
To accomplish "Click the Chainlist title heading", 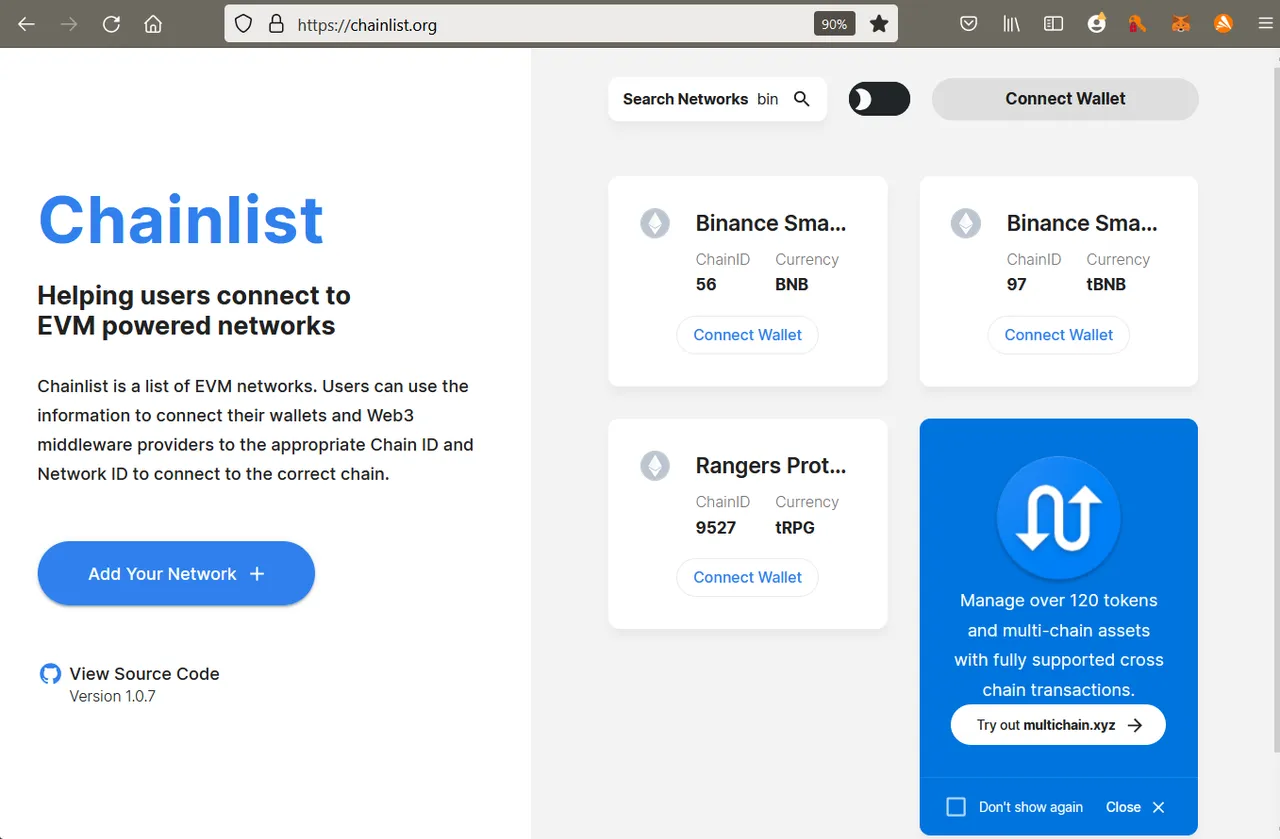I will (181, 219).
